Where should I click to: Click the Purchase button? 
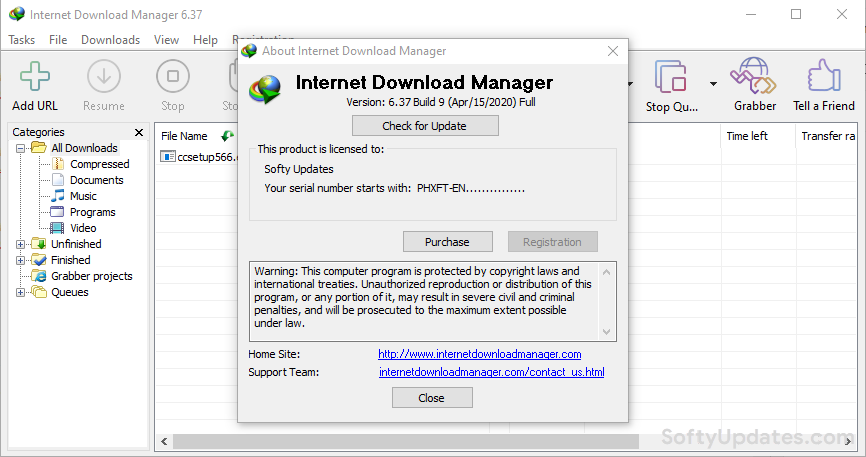pyautogui.click(x=447, y=241)
